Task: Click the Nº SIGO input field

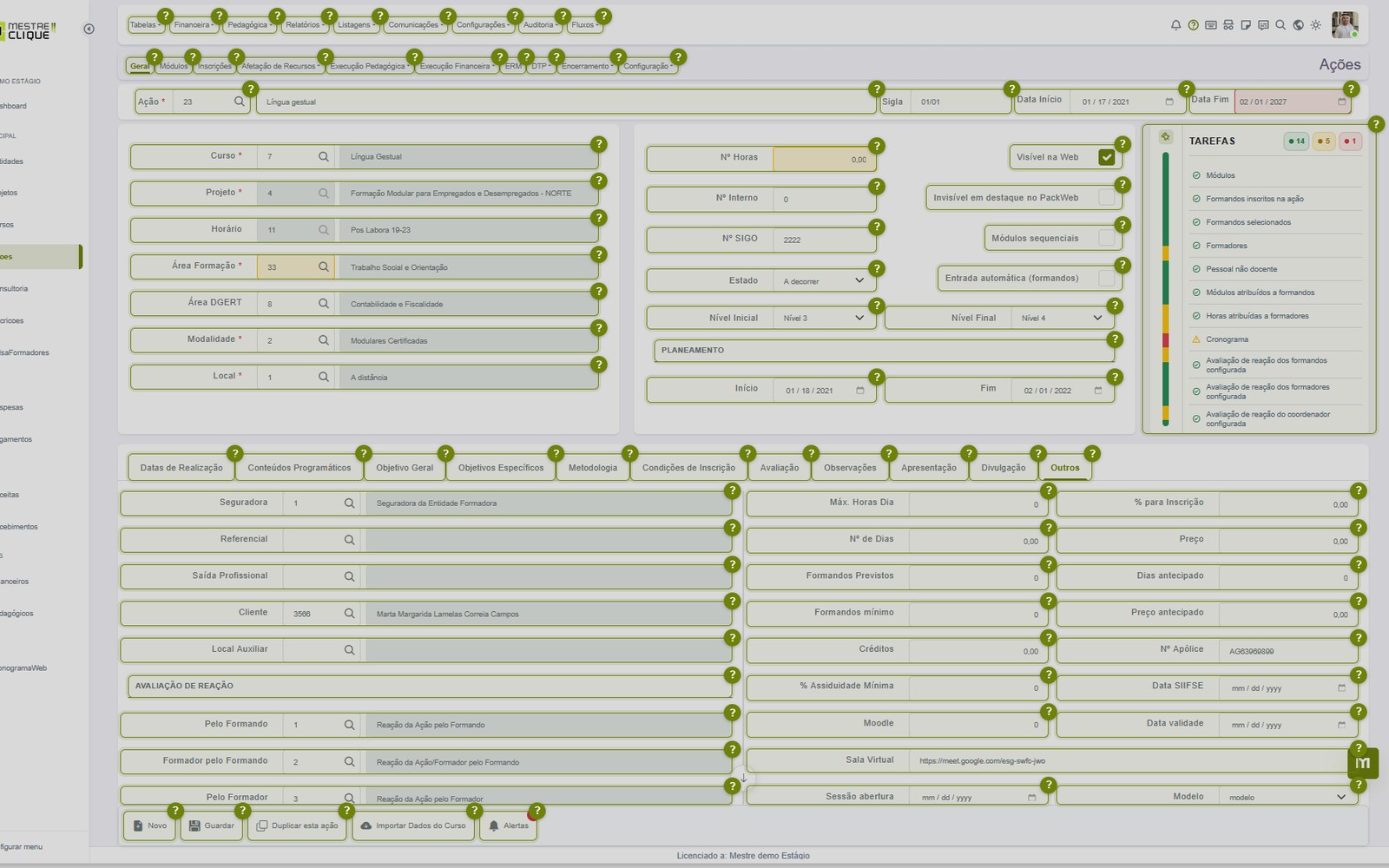Action: point(823,240)
